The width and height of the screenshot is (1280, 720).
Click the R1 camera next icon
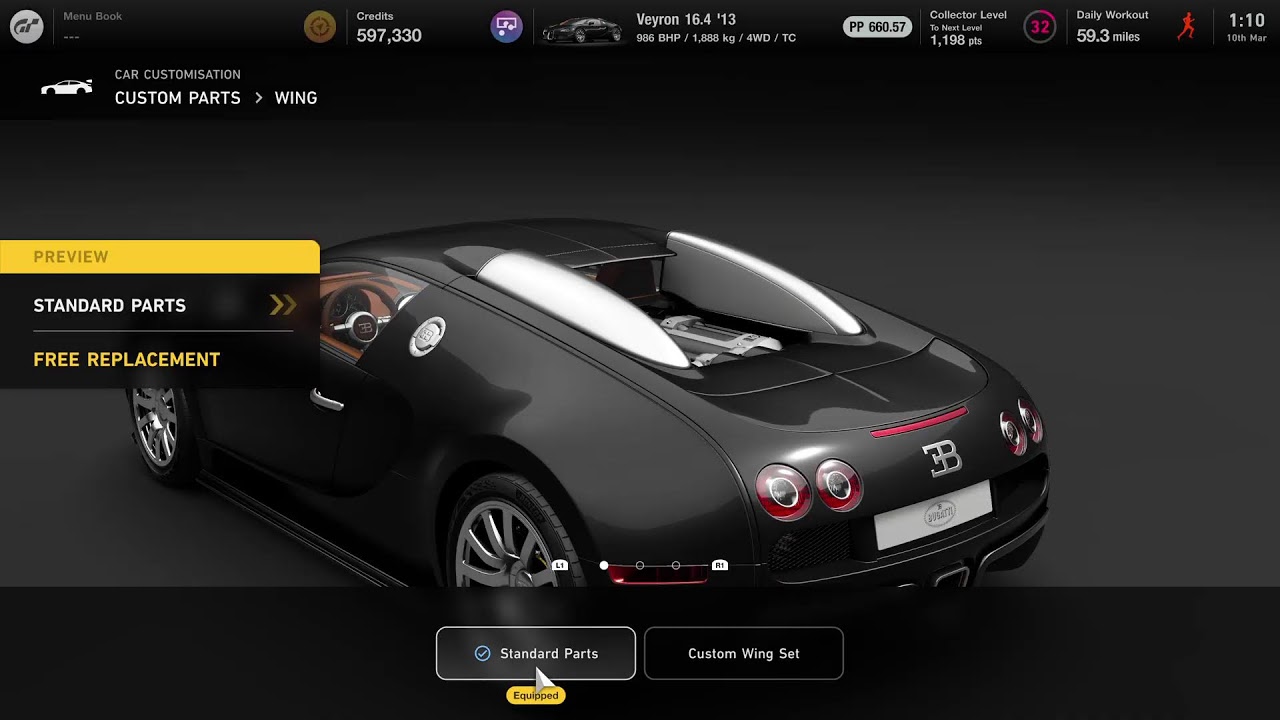tap(719, 566)
